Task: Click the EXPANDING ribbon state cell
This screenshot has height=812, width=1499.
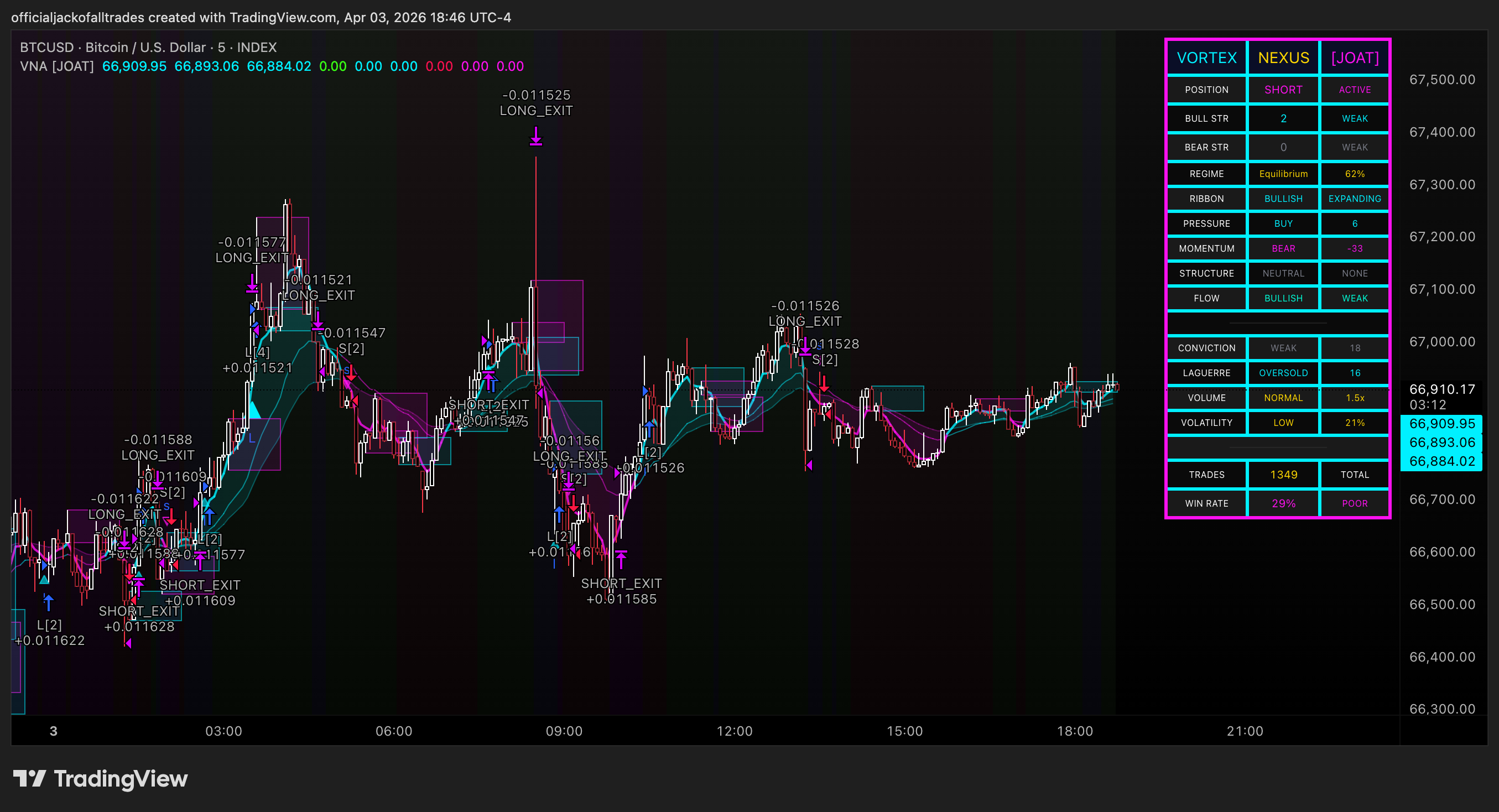Action: (x=1355, y=199)
